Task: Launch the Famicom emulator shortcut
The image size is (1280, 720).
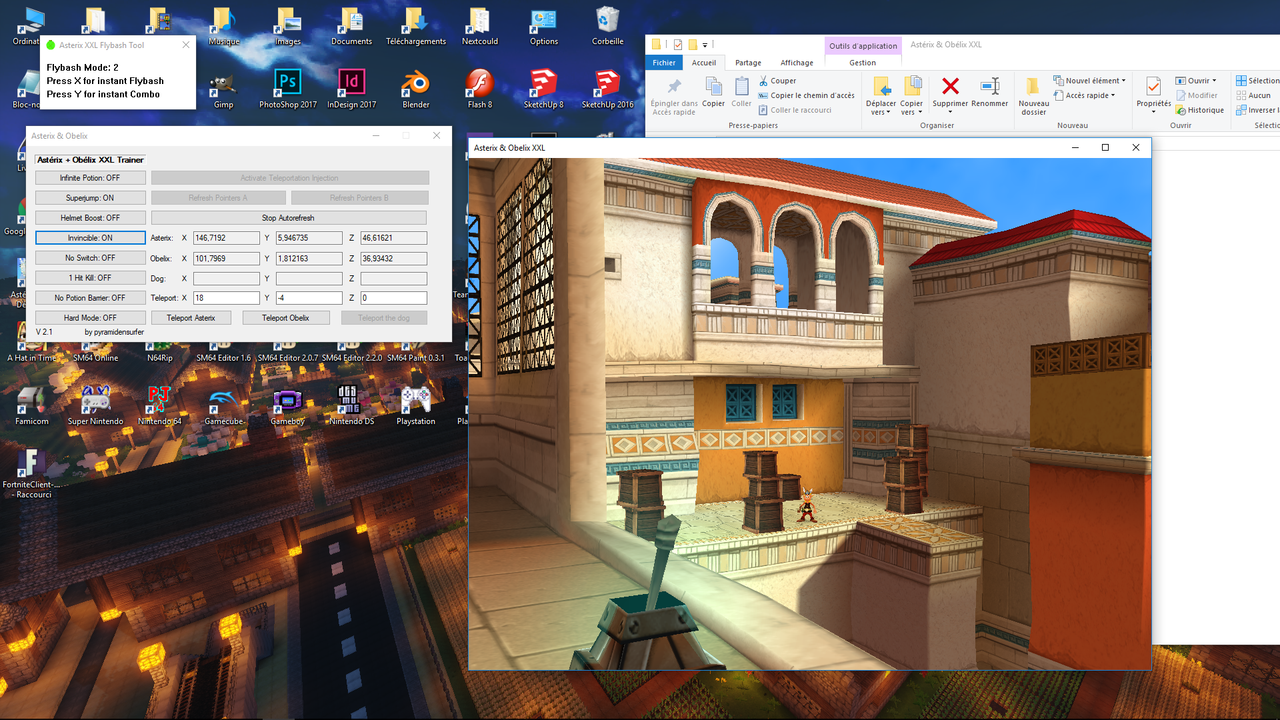Action: [x=31, y=406]
